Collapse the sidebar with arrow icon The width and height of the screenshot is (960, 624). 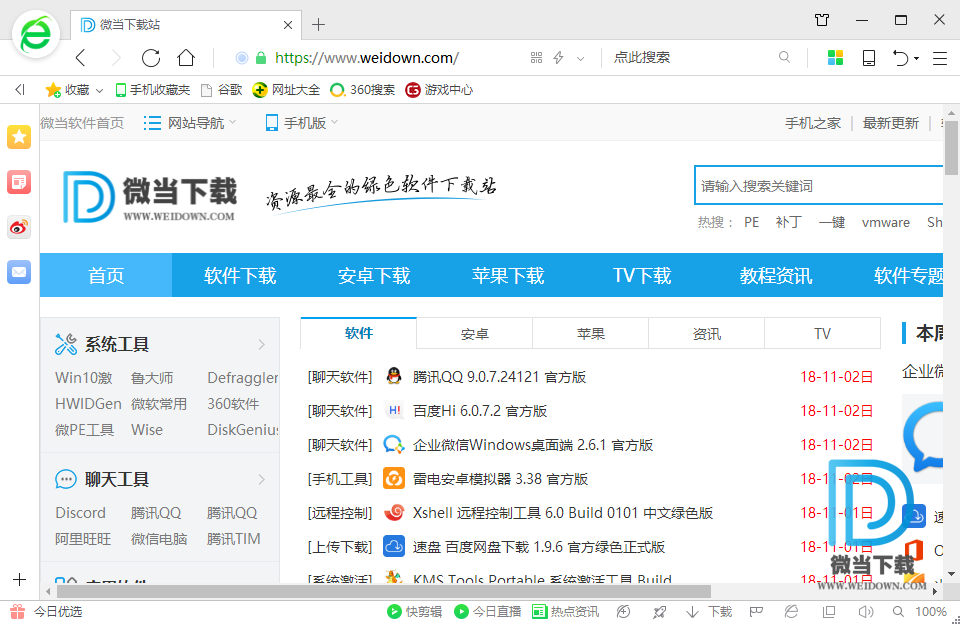coord(20,90)
